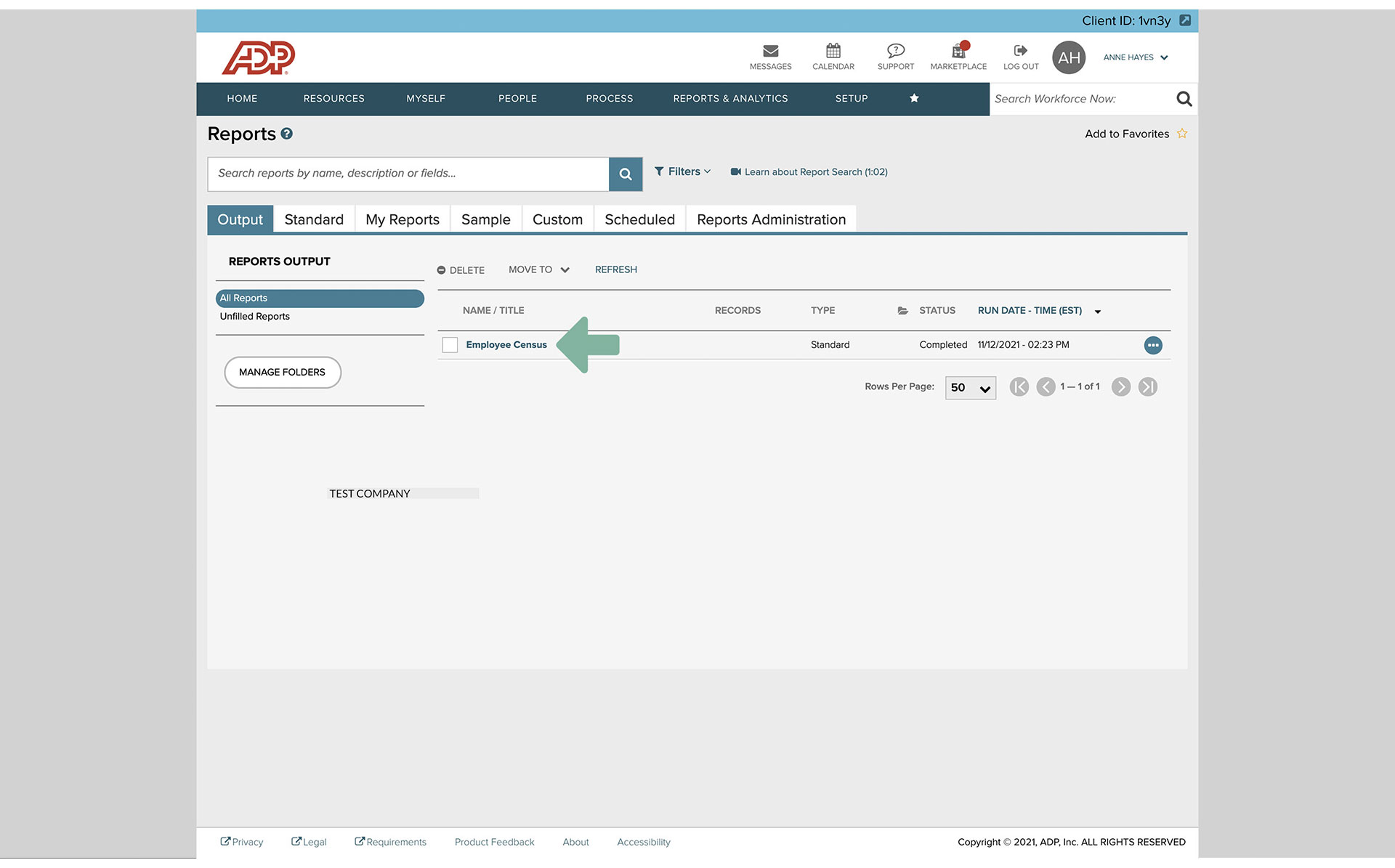Go to first page pagination icon
The image size is (1395, 868).
tap(1019, 387)
